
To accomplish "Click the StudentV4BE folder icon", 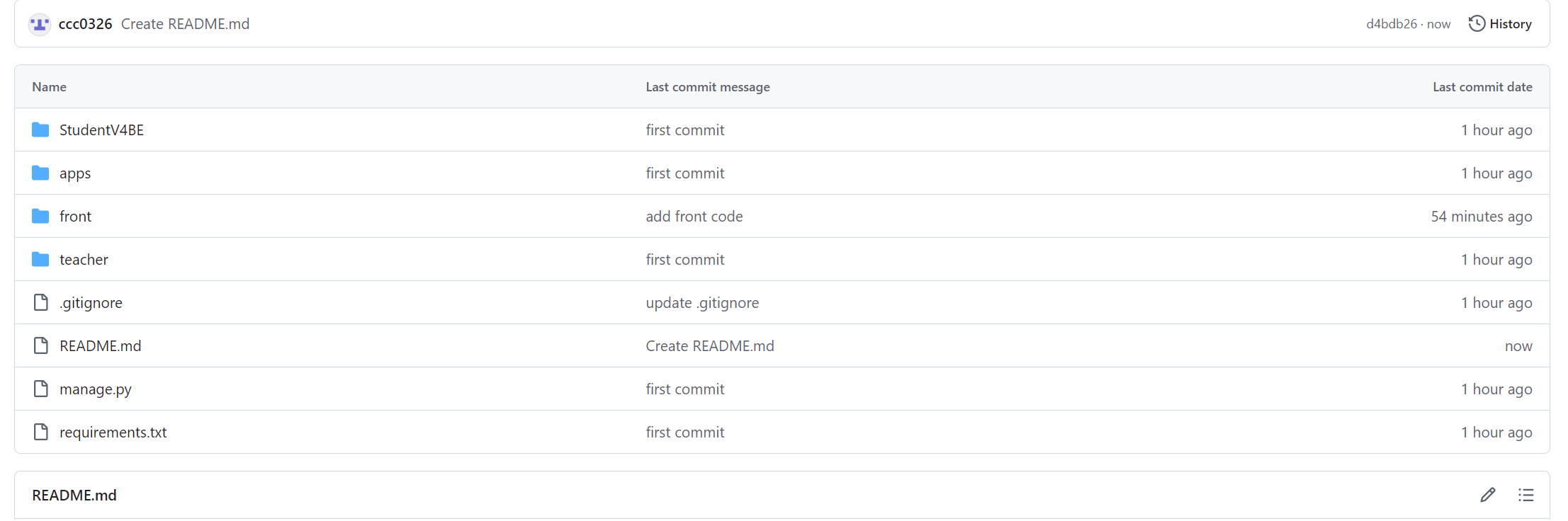I will [x=40, y=130].
